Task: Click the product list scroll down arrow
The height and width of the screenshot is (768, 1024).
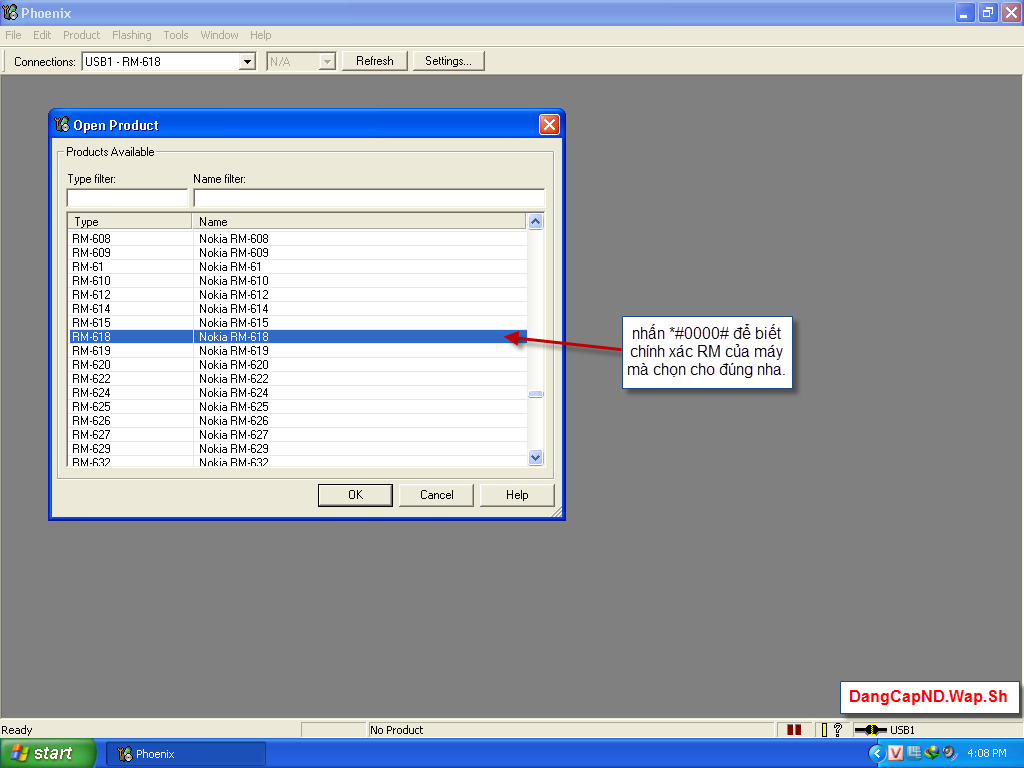Action: (x=536, y=458)
